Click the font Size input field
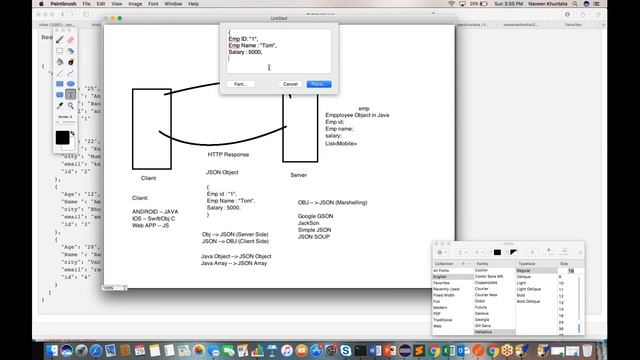640x360 pixels. (571, 271)
